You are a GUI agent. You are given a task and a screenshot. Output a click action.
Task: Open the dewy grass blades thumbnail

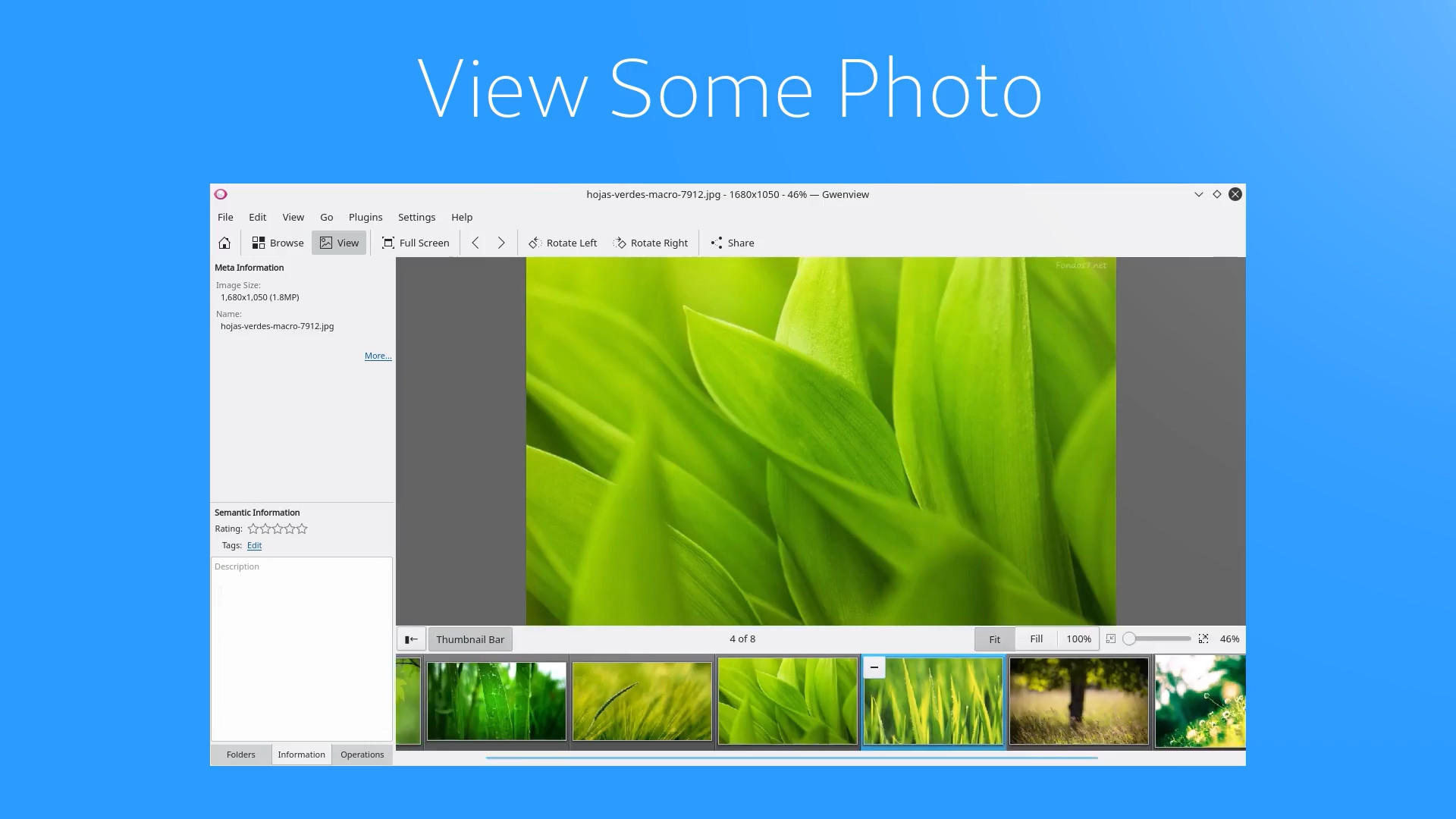(497, 701)
